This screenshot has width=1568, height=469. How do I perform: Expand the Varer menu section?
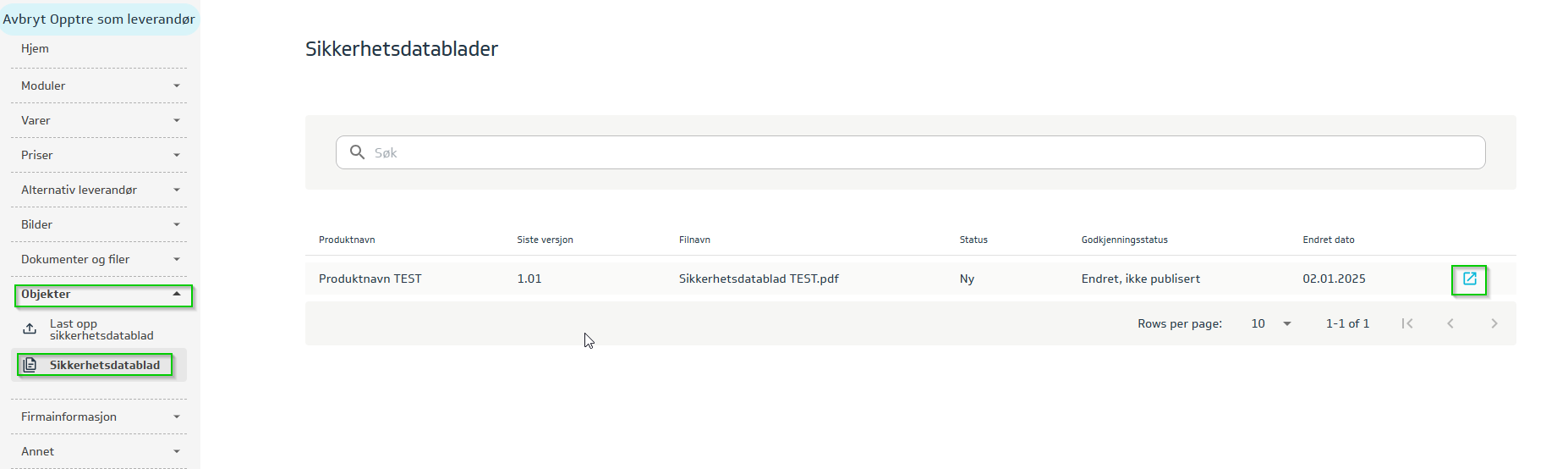[x=99, y=120]
